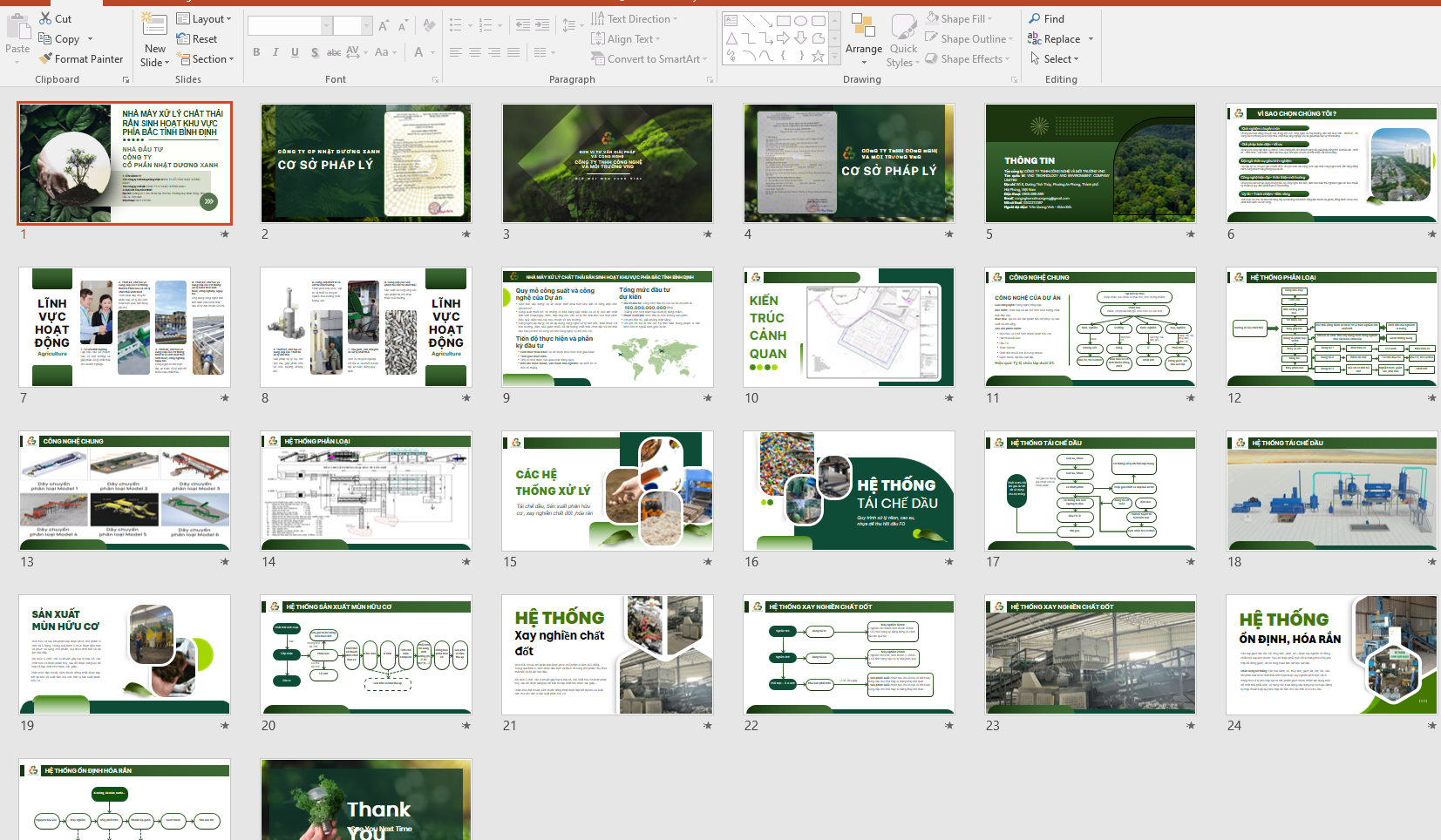Open the Copy dropdown arrow
The width and height of the screenshot is (1441, 840).
90,39
